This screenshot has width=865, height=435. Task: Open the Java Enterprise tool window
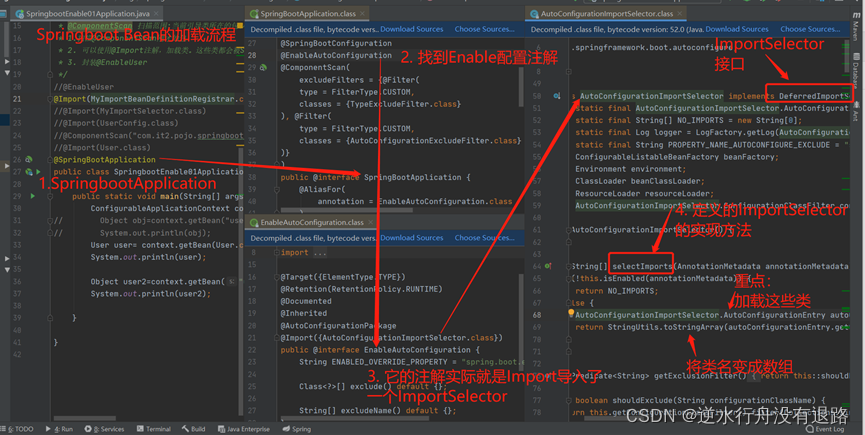(x=244, y=429)
